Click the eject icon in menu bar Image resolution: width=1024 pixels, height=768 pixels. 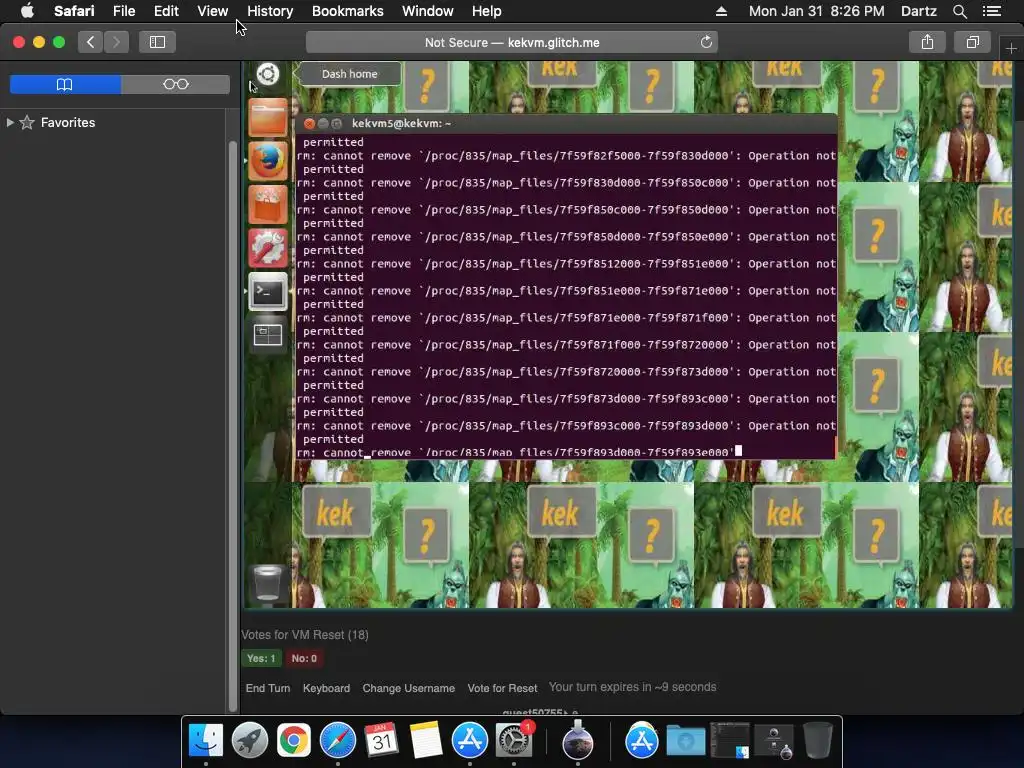pyautogui.click(x=721, y=11)
